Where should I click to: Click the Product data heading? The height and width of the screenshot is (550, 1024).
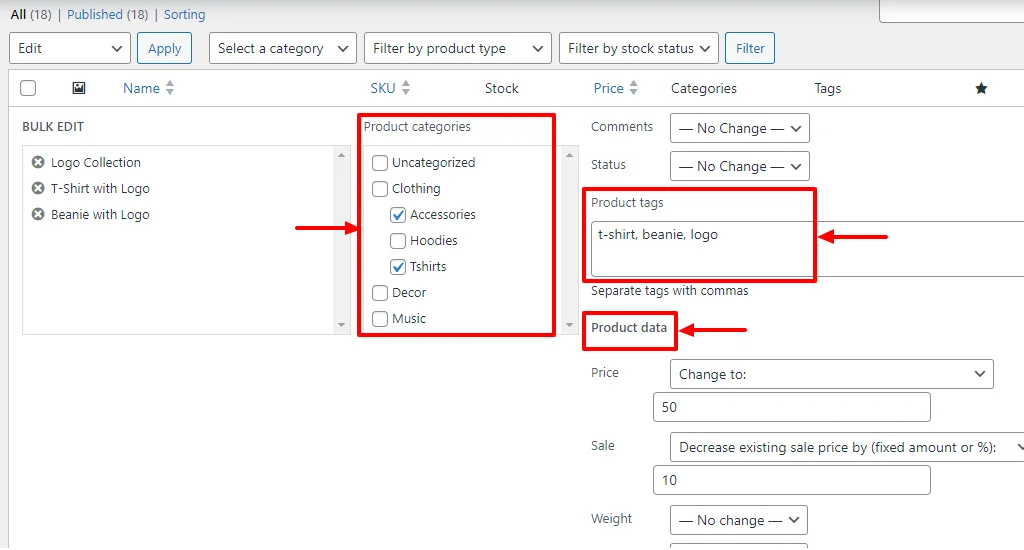point(629,327)
